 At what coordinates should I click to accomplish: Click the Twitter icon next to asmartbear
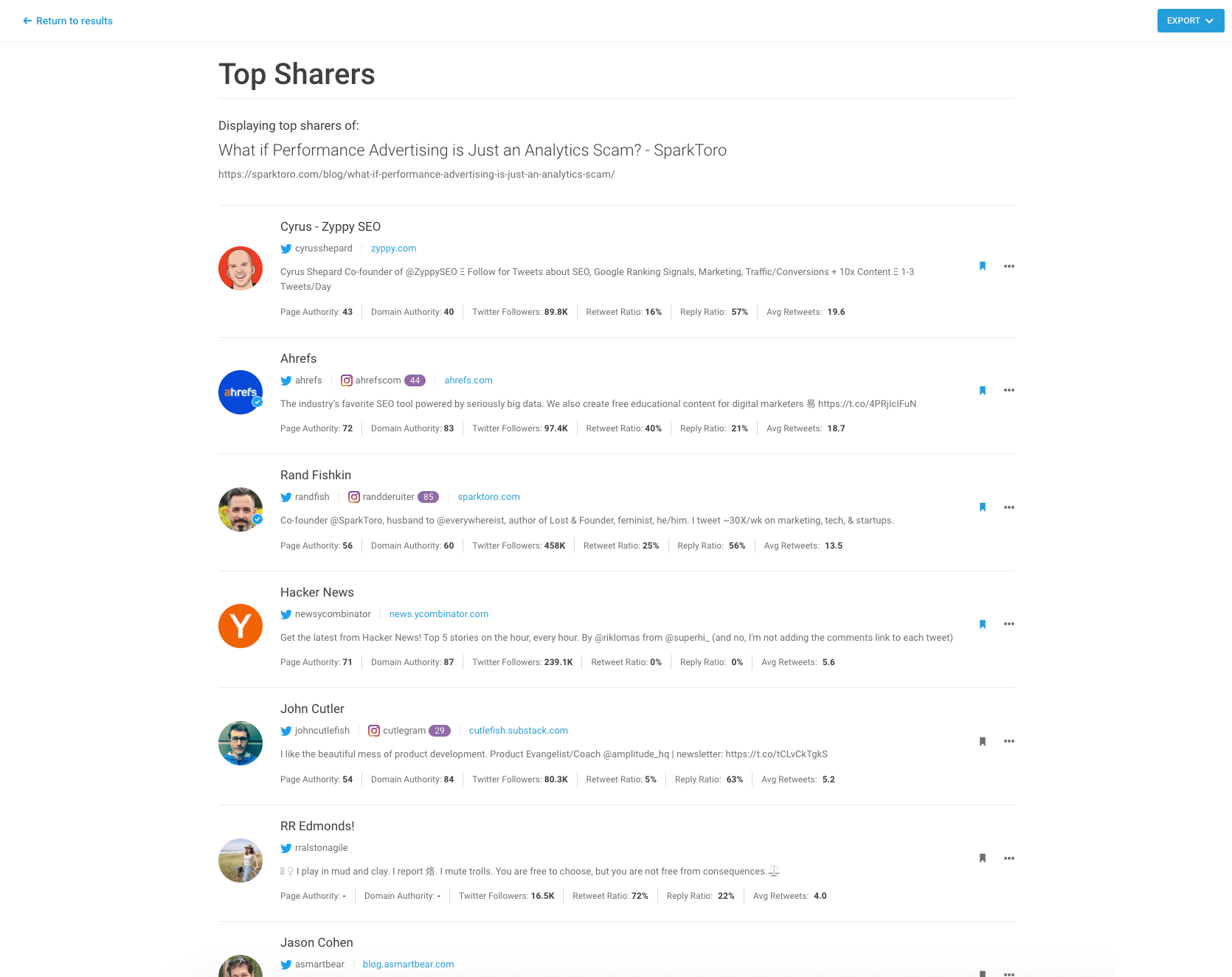pyautogui.click(x=285, y=964)
